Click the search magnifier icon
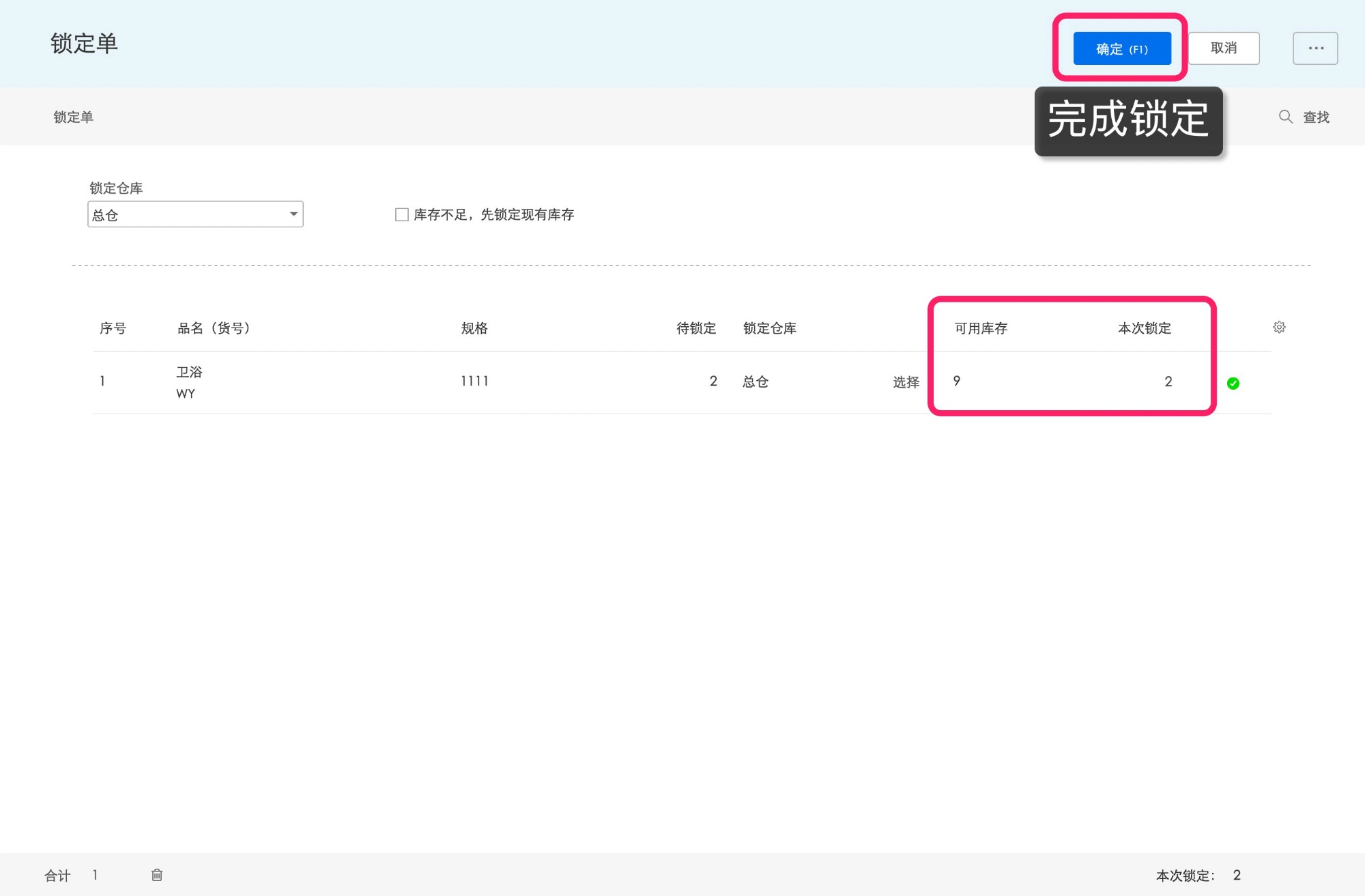Image resolution: width=1365 pixels, height=896 pixels. pos(1285,117)
